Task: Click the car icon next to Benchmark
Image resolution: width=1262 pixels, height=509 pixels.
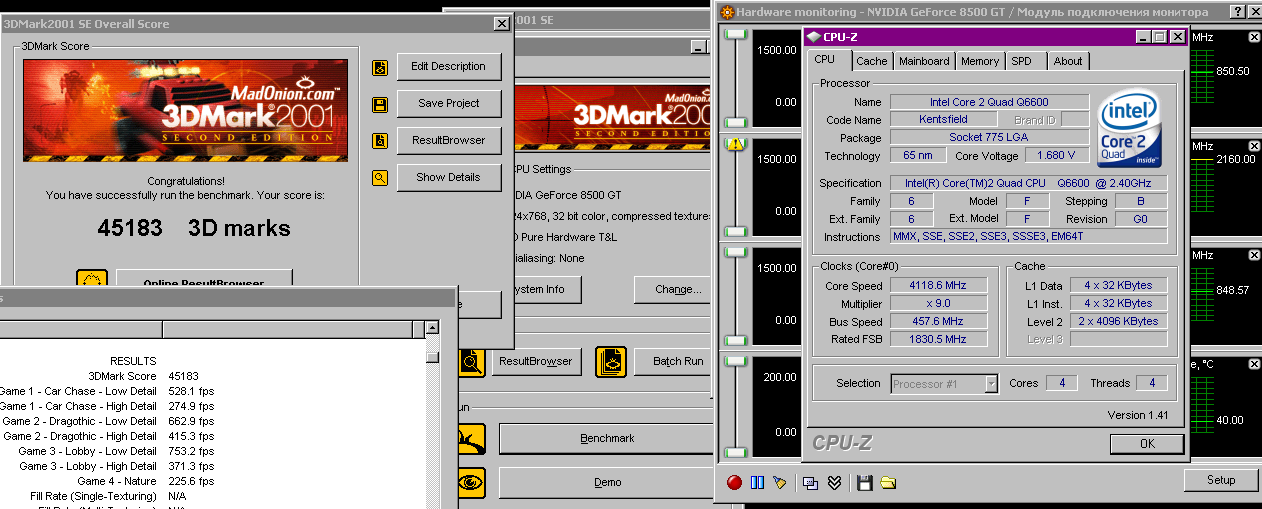Action: coord(472,438)
